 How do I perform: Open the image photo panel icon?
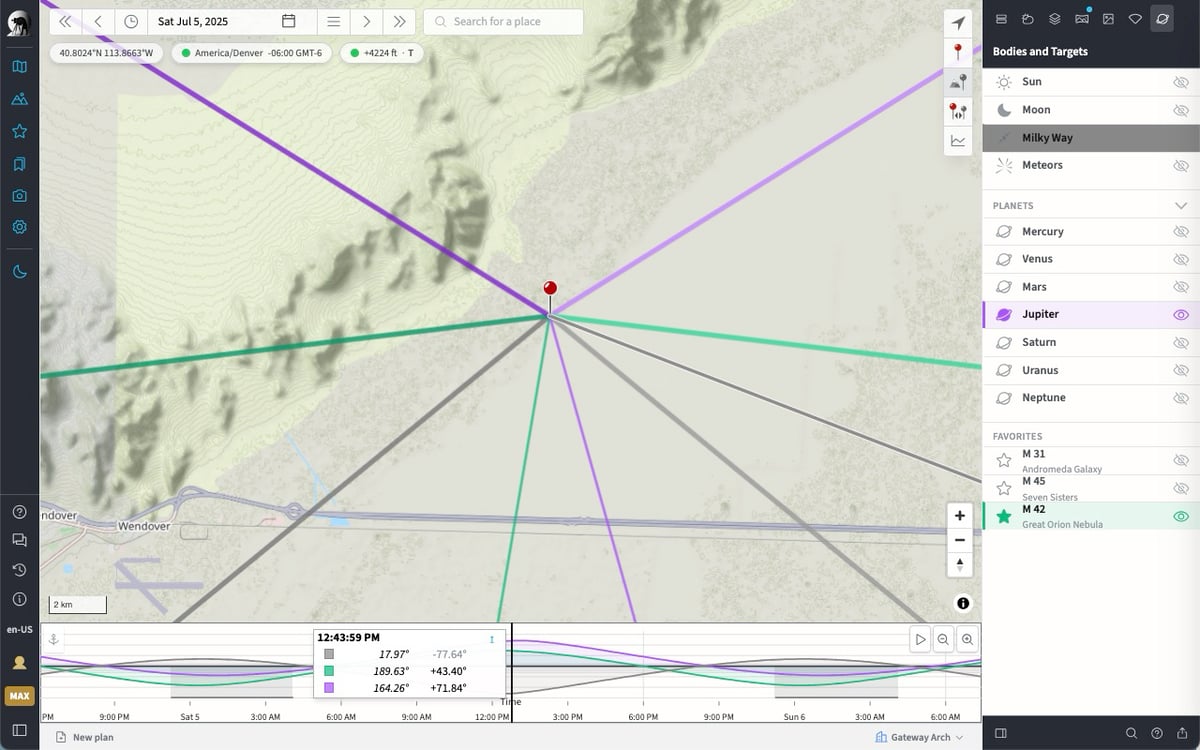[x=1108, y=19]
